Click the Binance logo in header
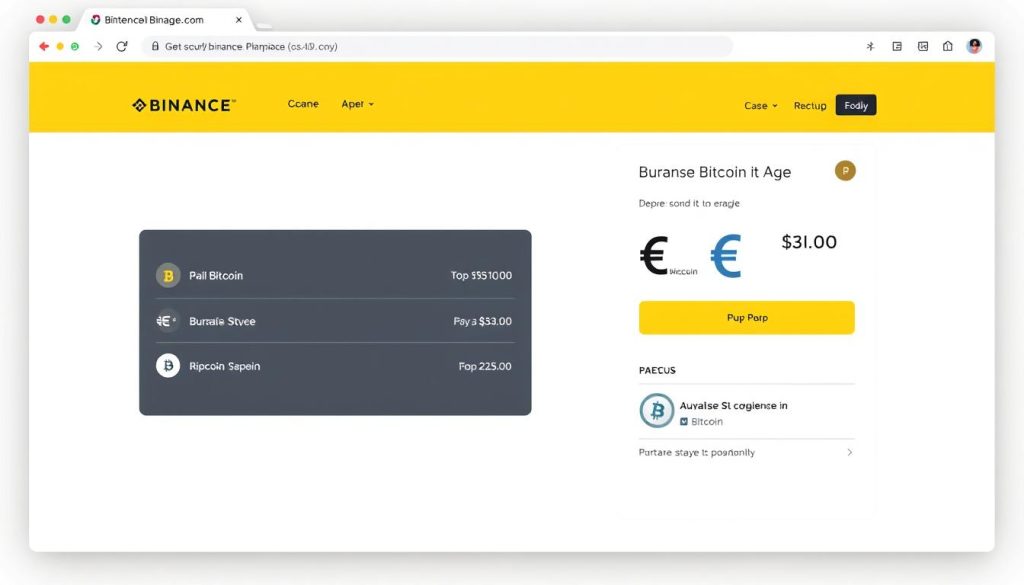Screen dimensions: 1024x585 coord(184,105)
